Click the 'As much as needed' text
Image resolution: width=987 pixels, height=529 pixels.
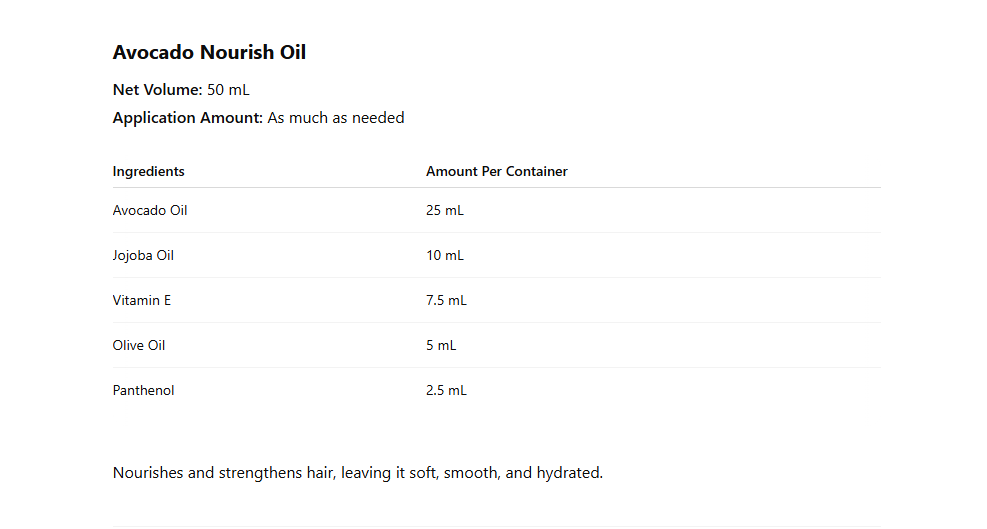pos(336,118)
